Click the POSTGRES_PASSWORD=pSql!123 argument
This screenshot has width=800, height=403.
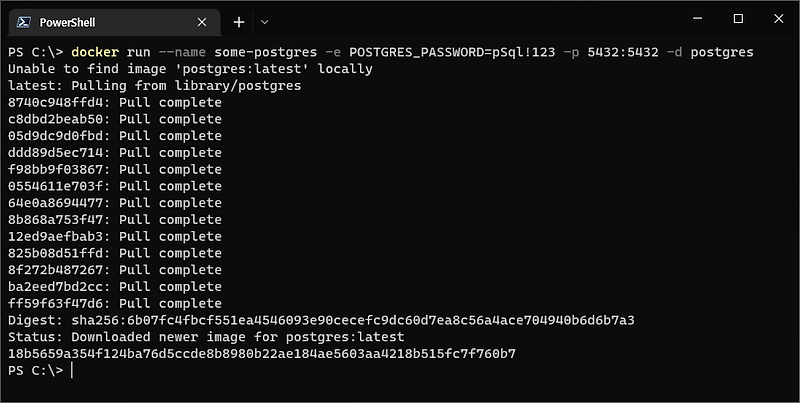(x=452, y=52)
